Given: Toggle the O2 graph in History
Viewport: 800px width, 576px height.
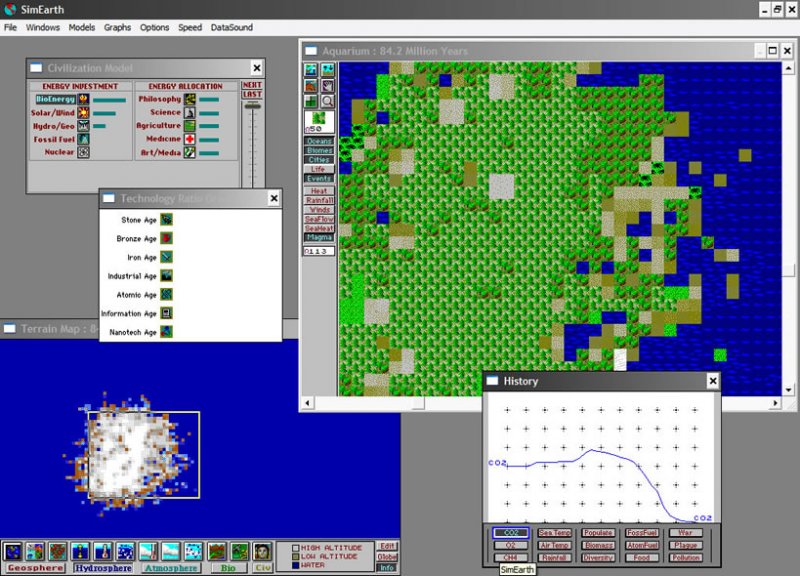Looking at the screenshot, I should pos(511,545).
